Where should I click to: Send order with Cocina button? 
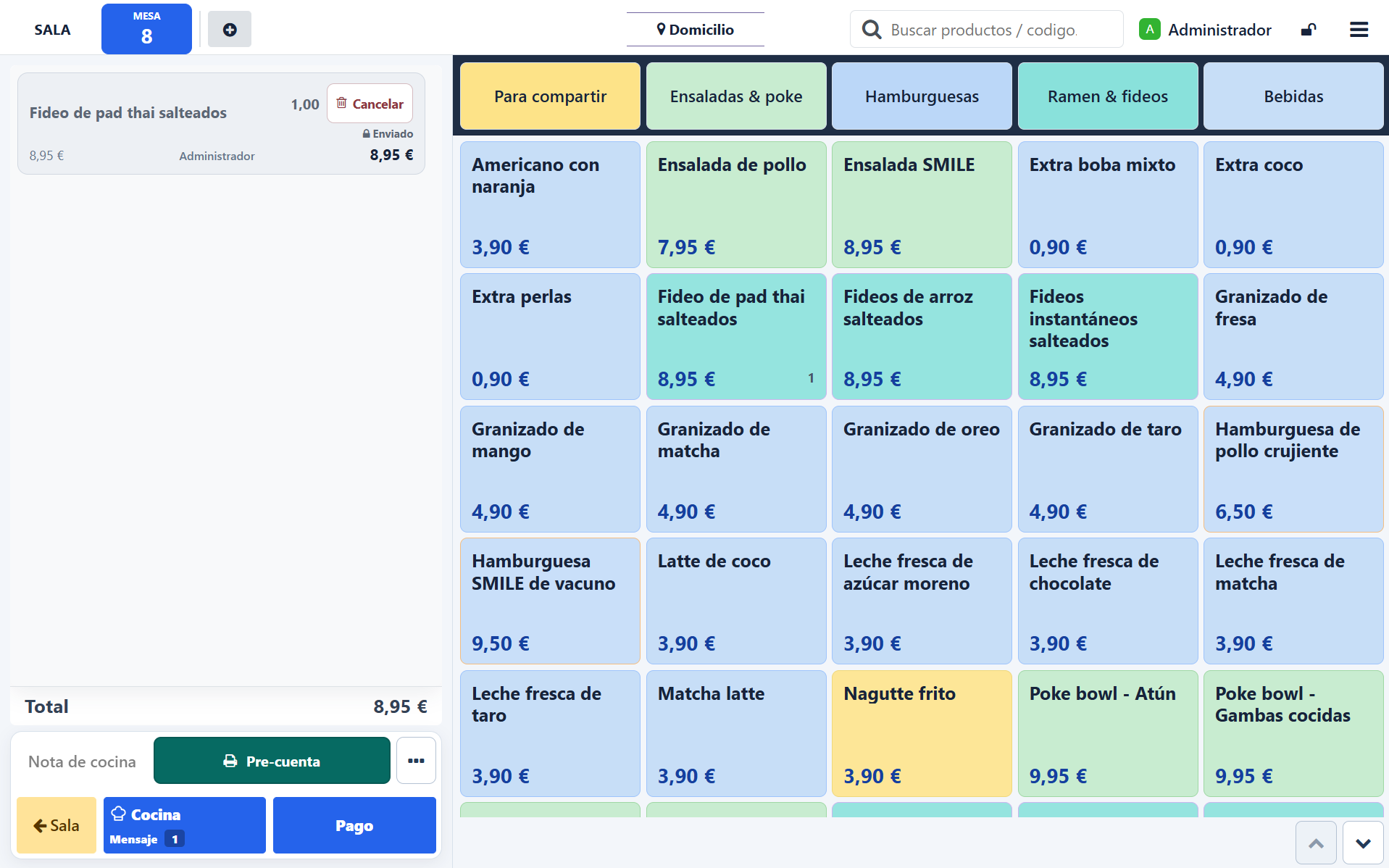(185, 825)
